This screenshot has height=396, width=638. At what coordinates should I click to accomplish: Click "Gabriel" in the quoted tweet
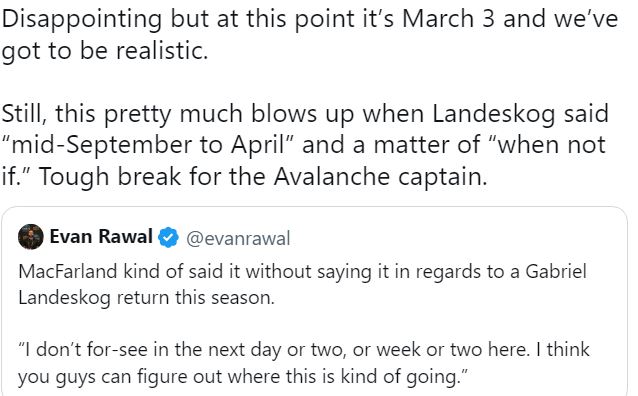tap(556, 271)
